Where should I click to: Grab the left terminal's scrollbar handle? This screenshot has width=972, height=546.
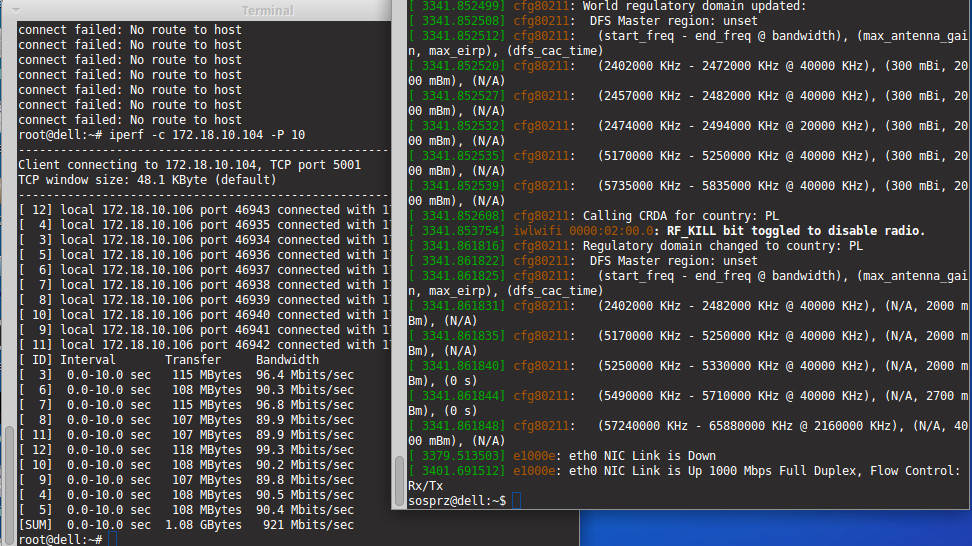(9, 485)
